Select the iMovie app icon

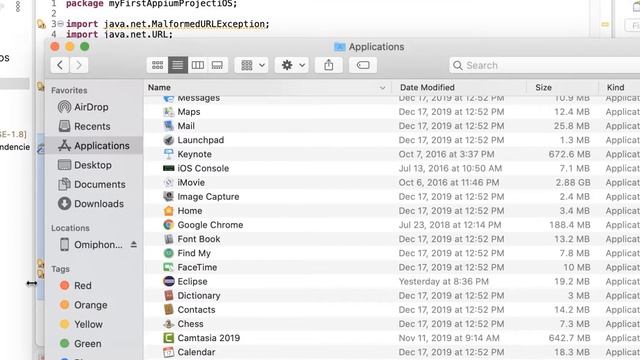(169, 182)
